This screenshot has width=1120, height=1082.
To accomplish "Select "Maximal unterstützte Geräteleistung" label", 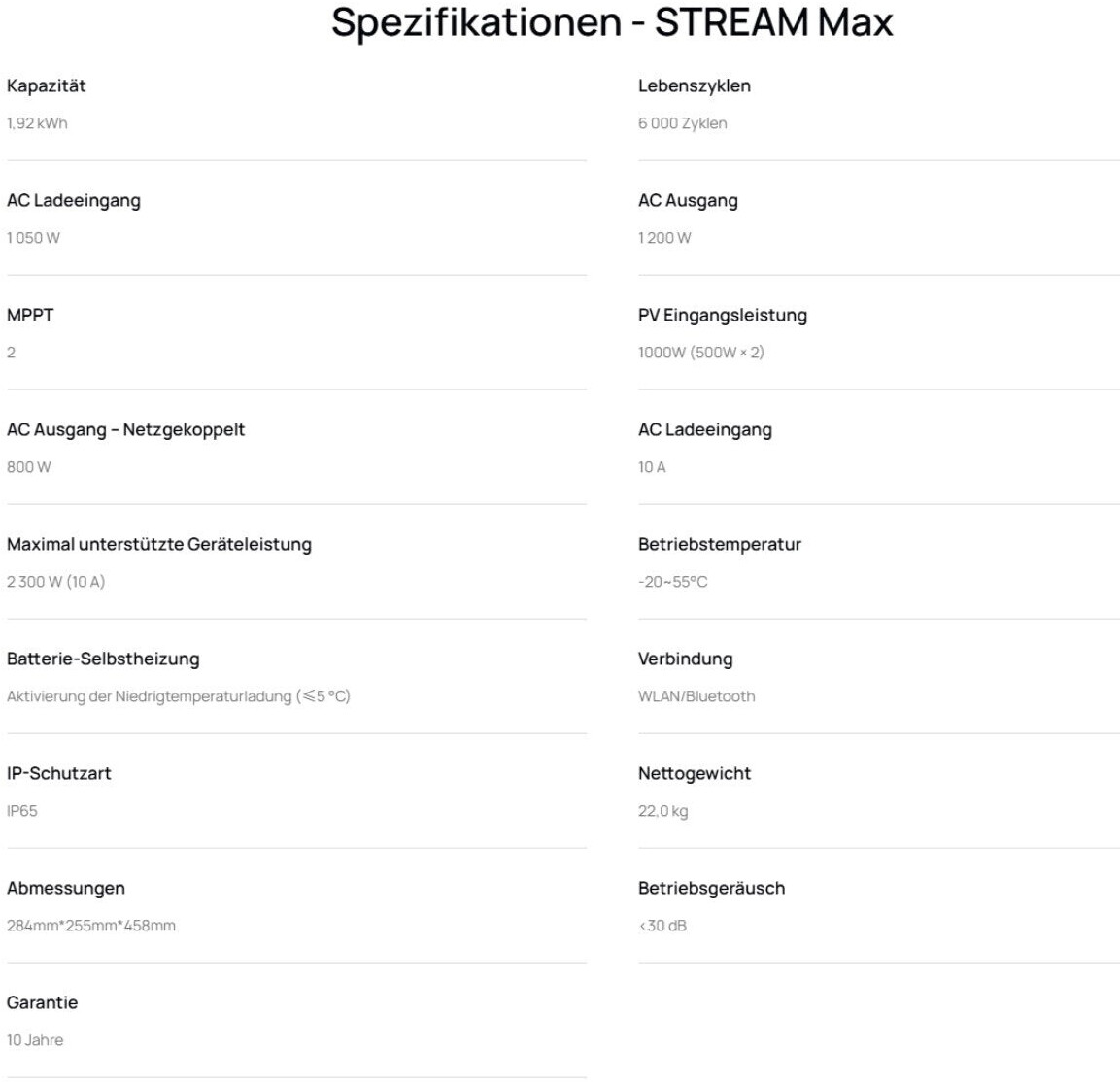I will [159, 544].
